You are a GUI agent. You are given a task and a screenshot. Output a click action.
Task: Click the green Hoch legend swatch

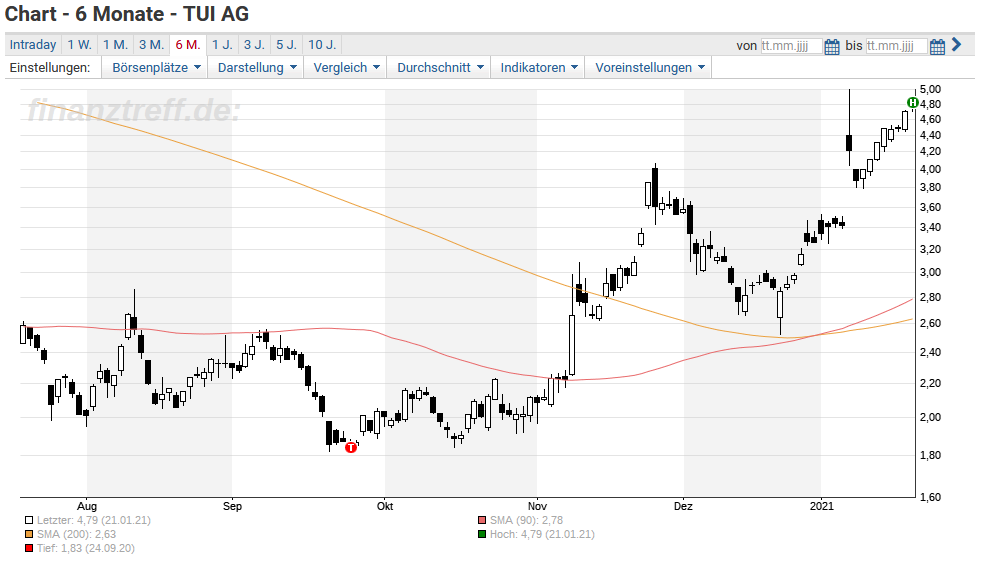pos(482,535)
